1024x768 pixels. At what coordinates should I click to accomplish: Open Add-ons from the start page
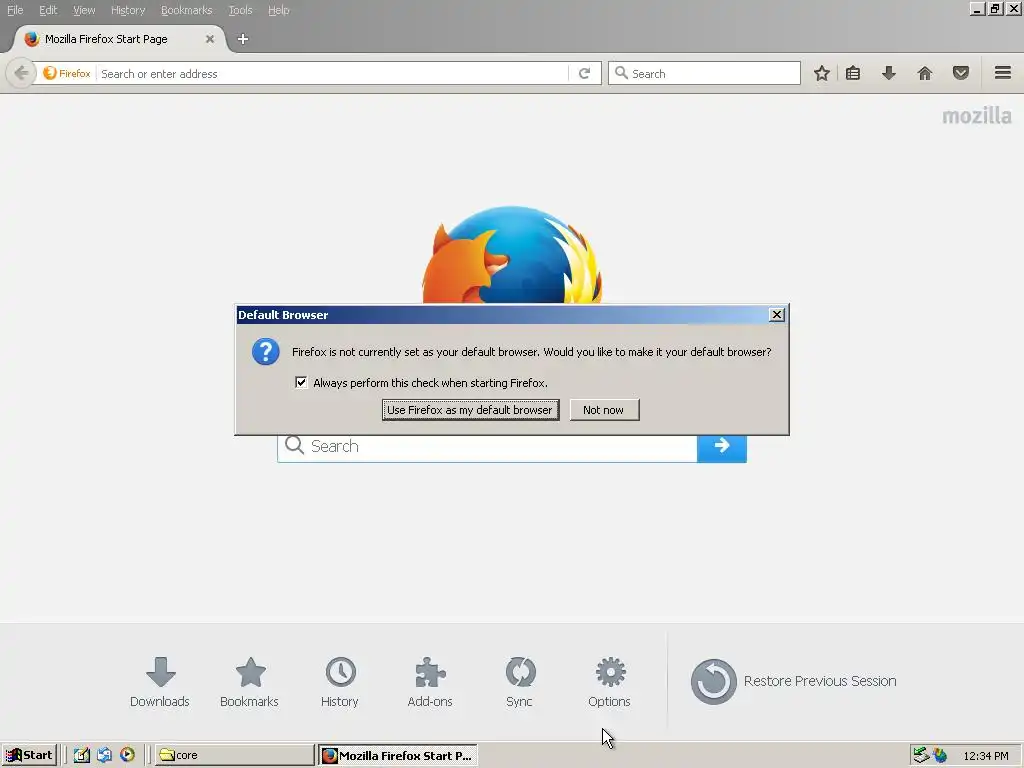tap(430, 682)
